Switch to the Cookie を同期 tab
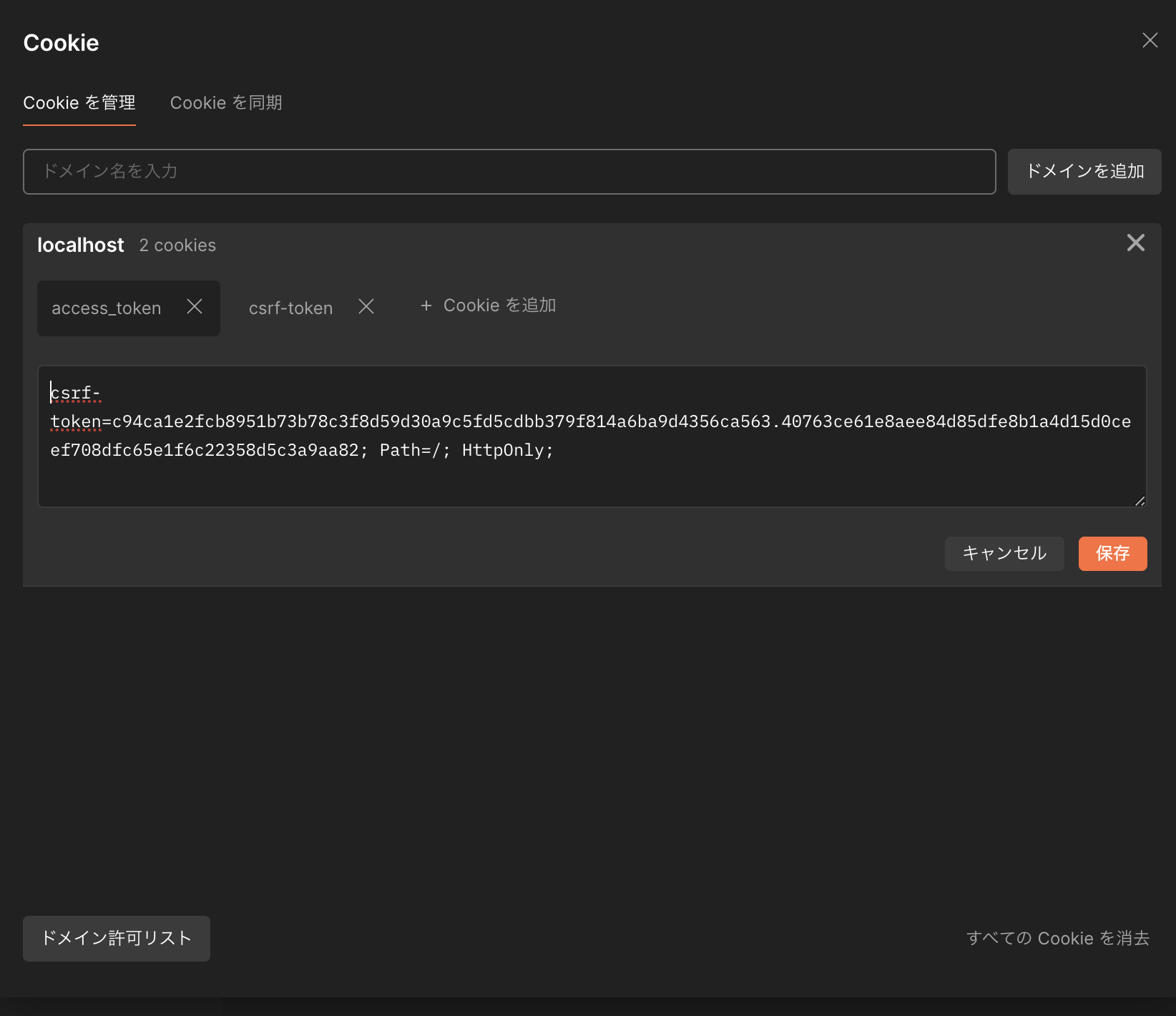This screenshot has width=1176, height=1016. tap(226, 103)
